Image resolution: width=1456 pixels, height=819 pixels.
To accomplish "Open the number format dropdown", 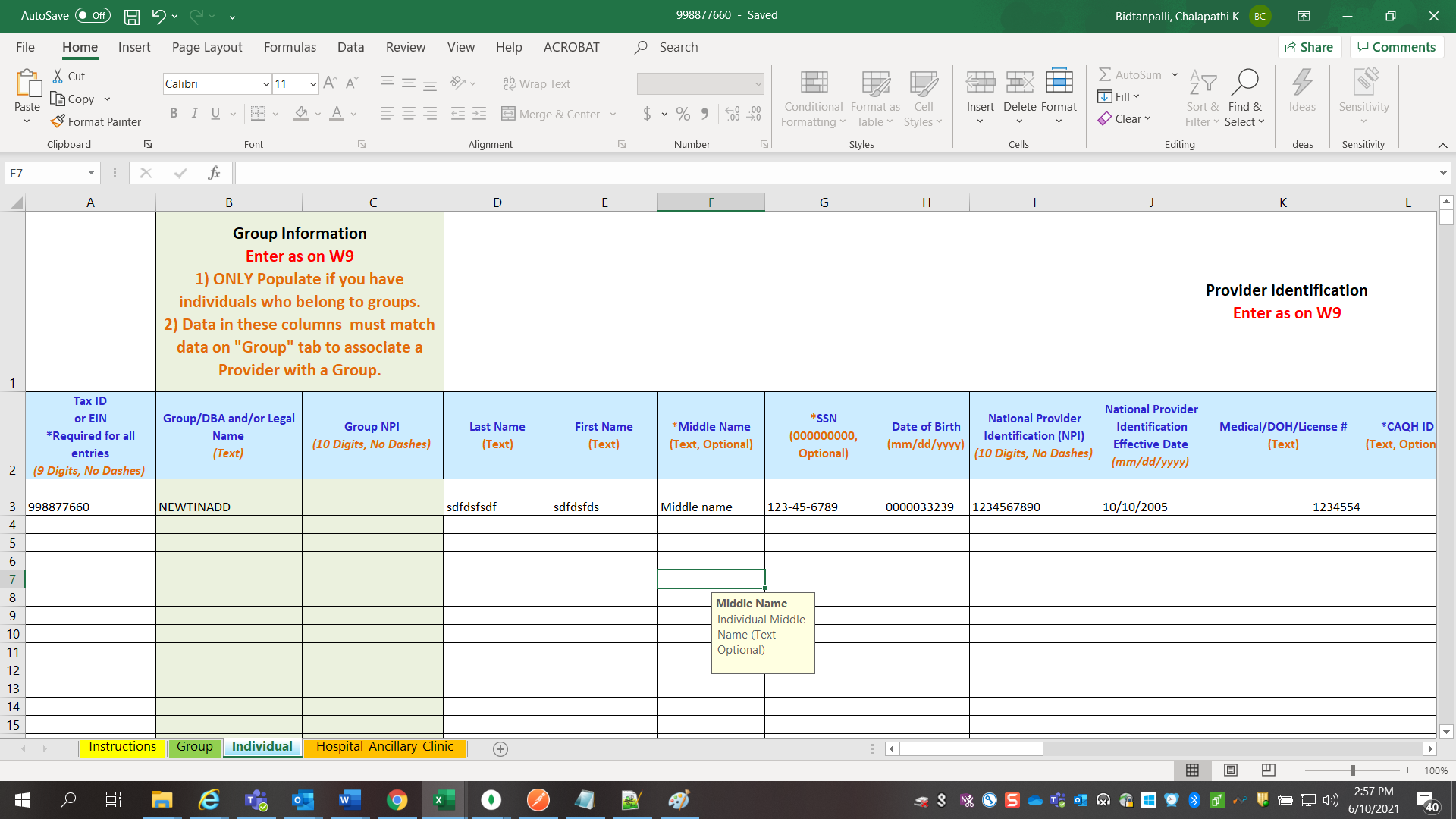I will (758, 84).
